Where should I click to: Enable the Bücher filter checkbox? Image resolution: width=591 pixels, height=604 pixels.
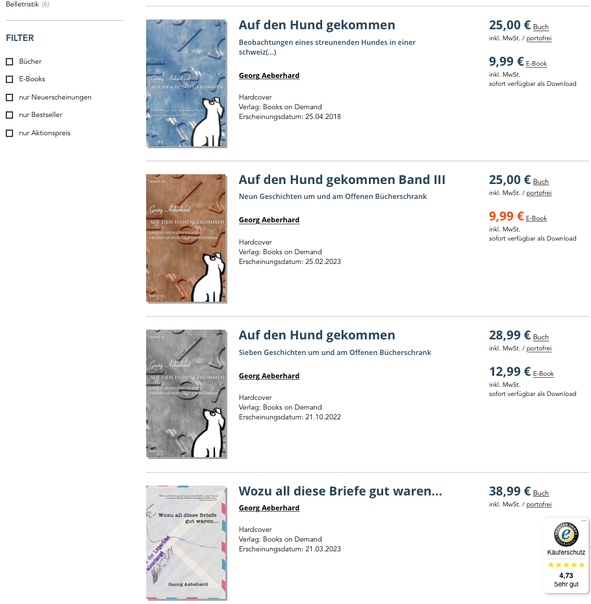[10, 62]
